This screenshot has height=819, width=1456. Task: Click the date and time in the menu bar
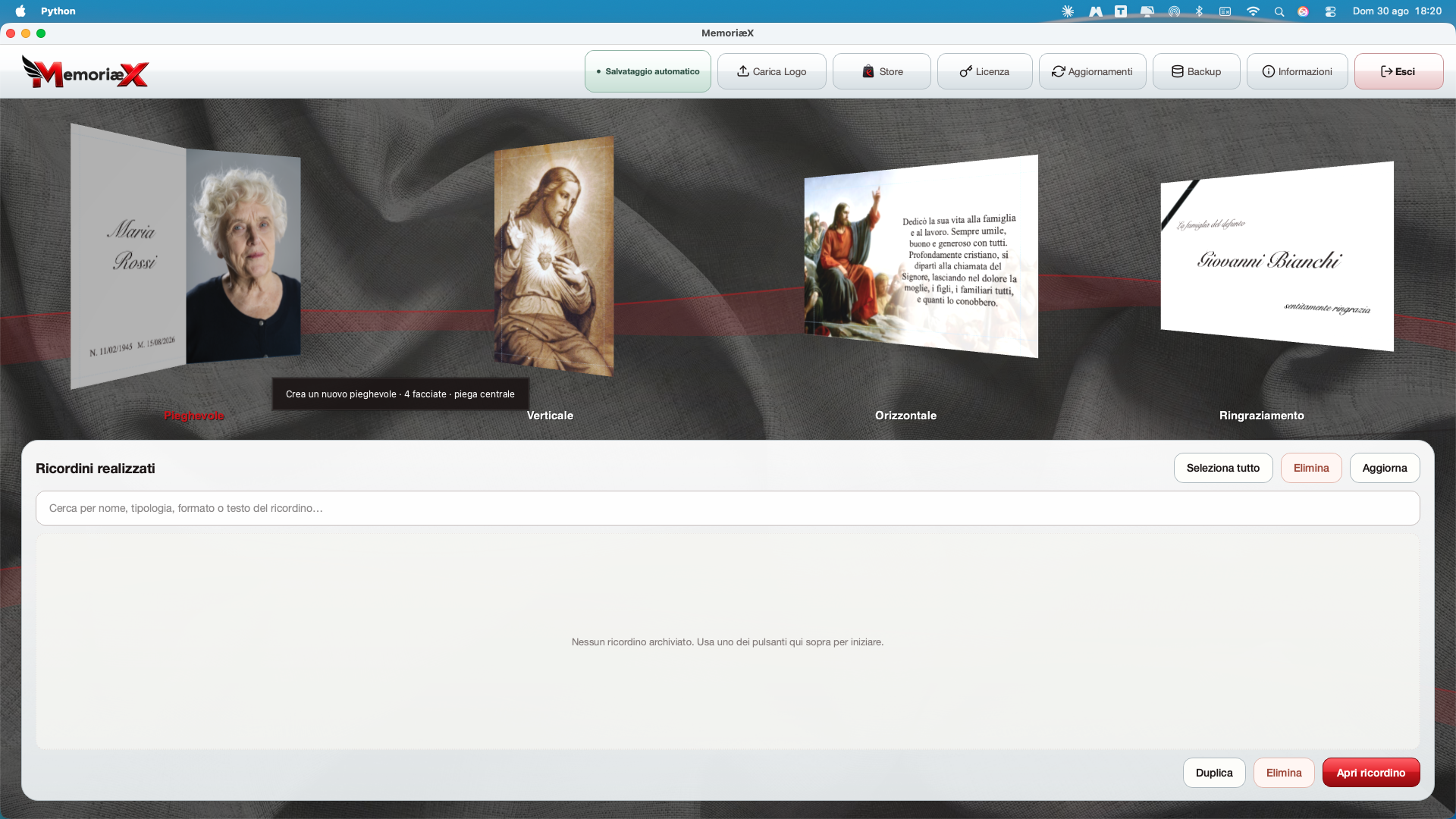1397,11
